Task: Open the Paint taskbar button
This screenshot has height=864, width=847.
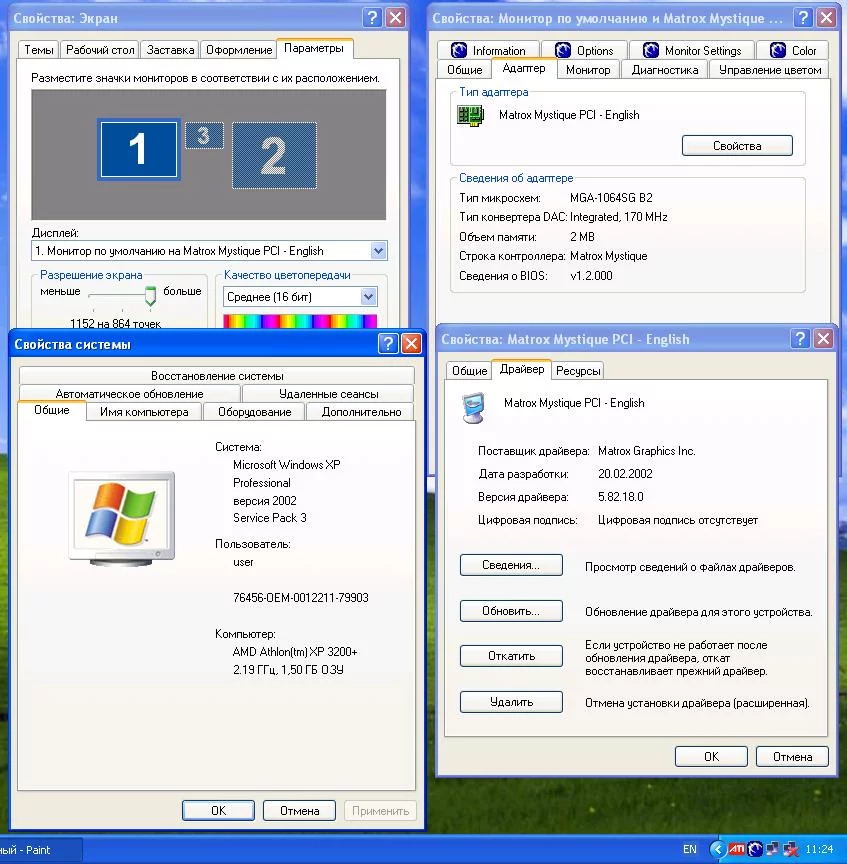Action: pyautogui.click(x=39, y=850)
